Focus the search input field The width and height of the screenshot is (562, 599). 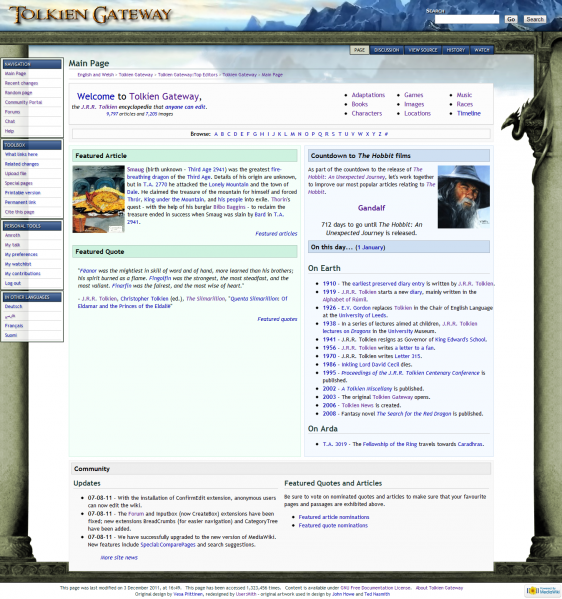click(x=467, y=19)
